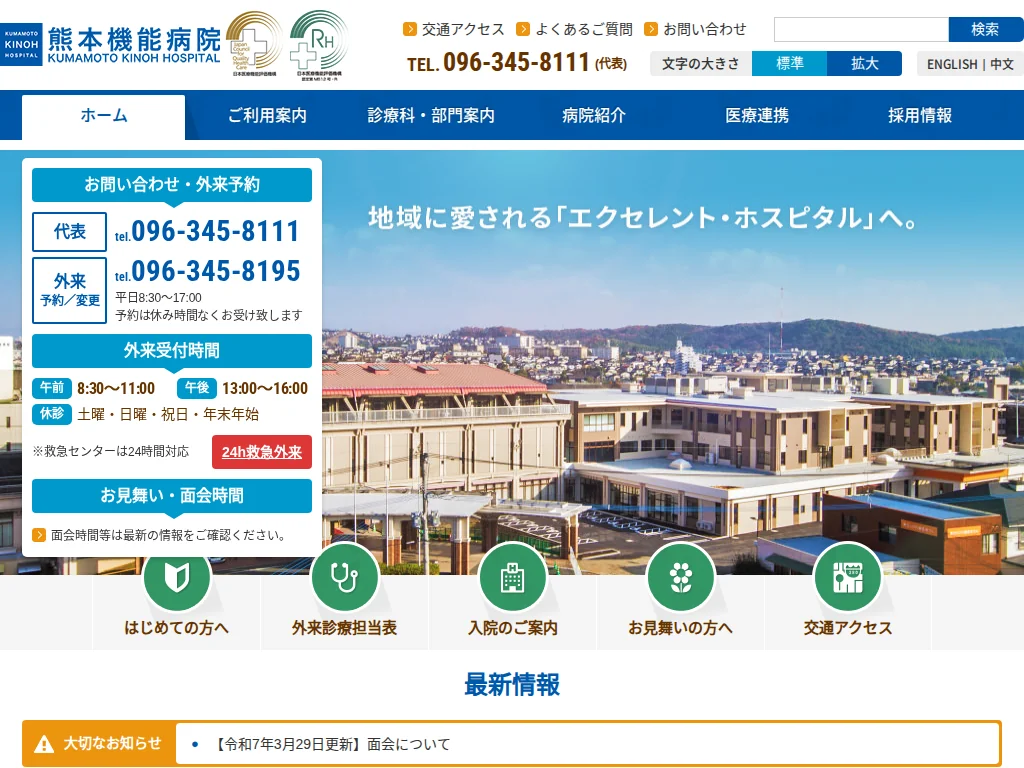Click orange arrow icon beside 交通アクセス

click(409, 29)
